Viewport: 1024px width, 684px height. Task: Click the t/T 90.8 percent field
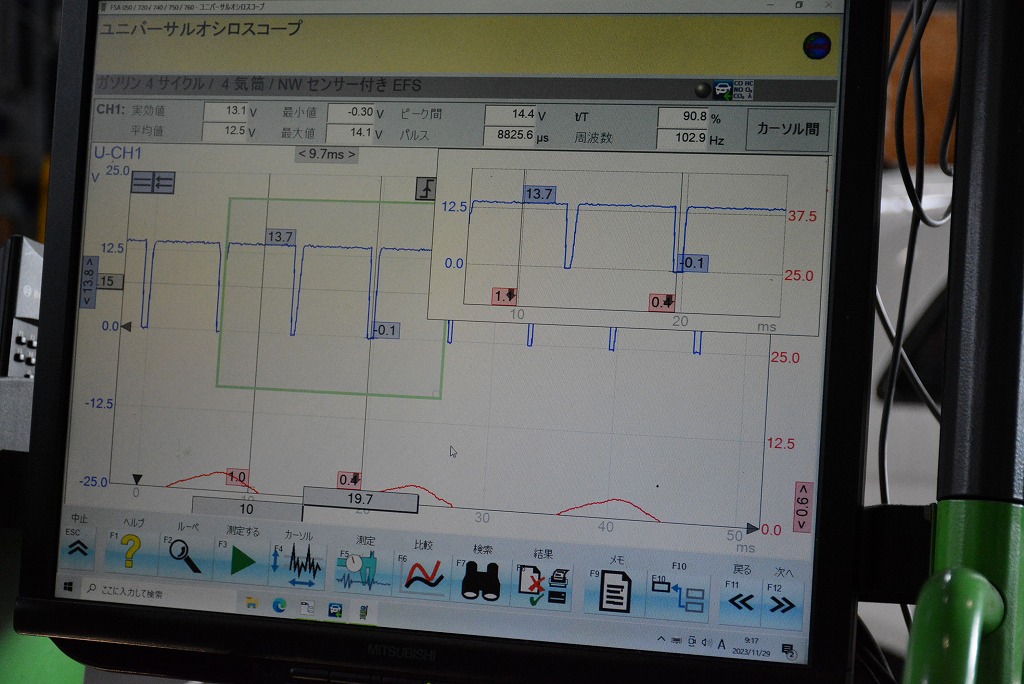coord(683,117)
